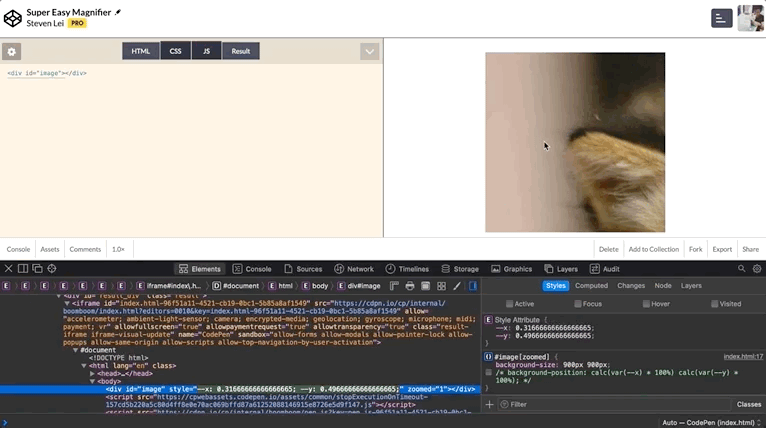This screenshot has width=766, height=428.
Task: Toggle print media styles printer icon
Action: tap(410, 286)
